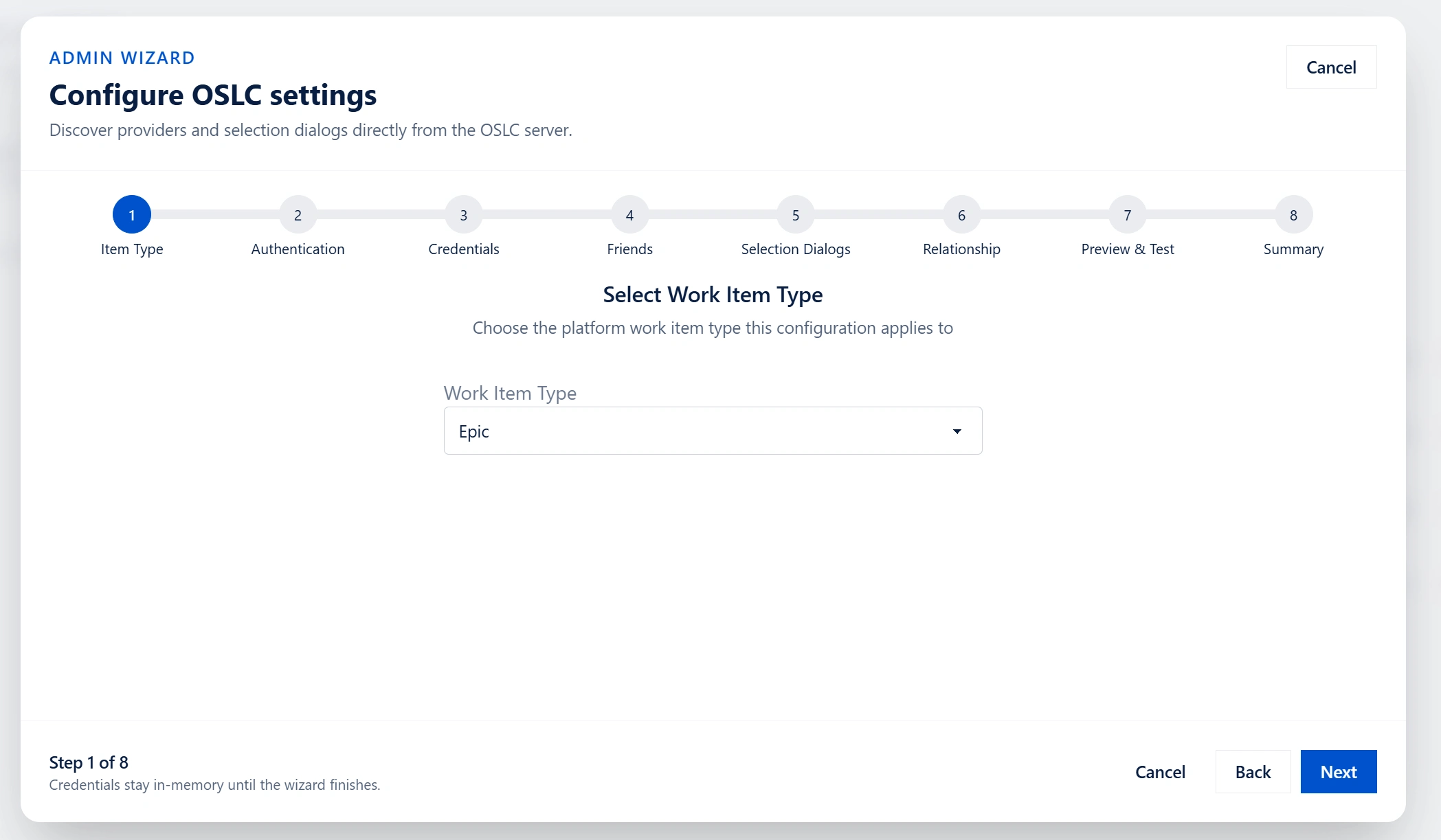This screenshot has height=840, width=1441.
Task: Click step 2 circle for Authentication
Action: point(298,215)
